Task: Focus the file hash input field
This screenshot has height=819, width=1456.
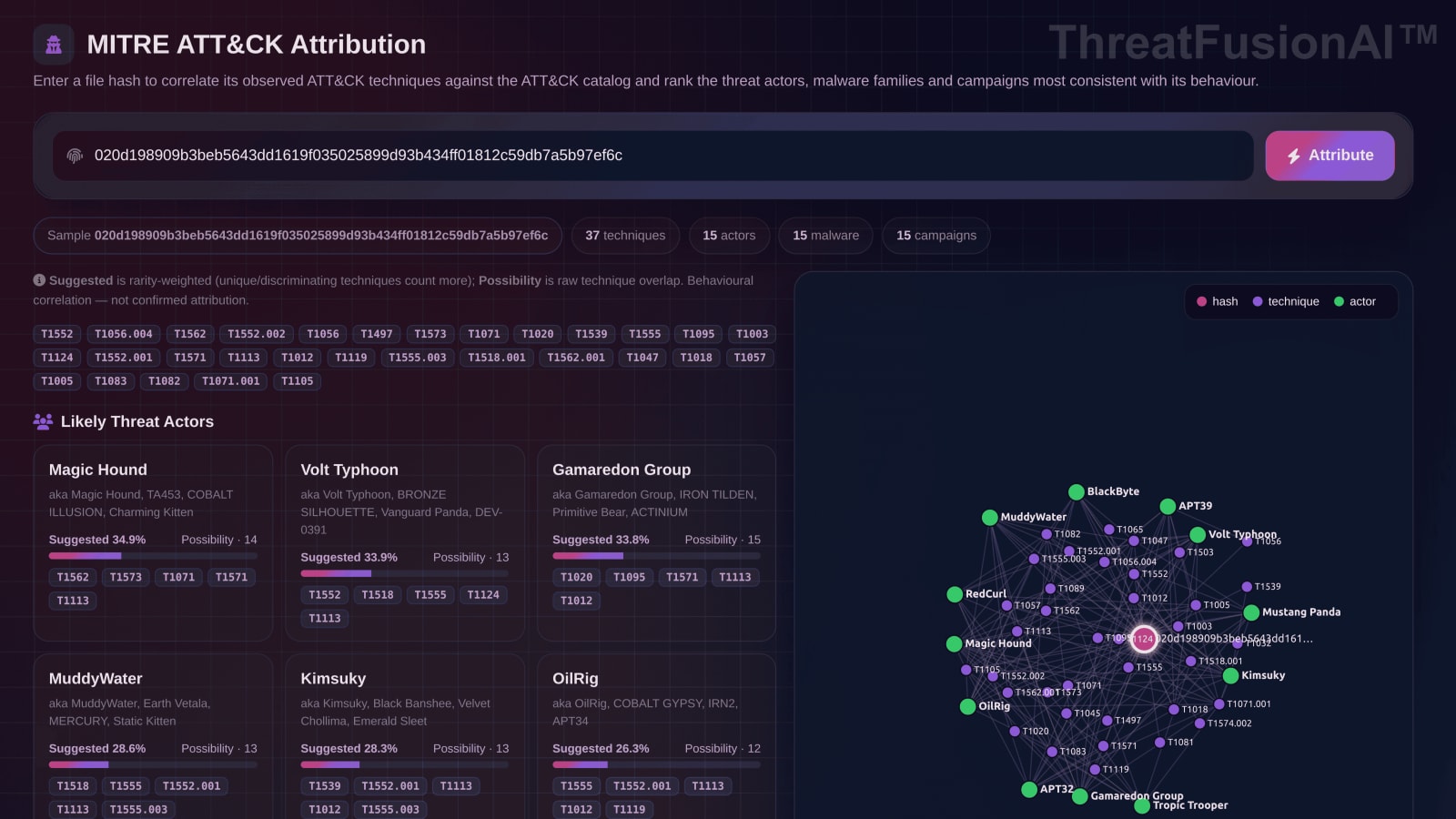Action: pos(653,156)
